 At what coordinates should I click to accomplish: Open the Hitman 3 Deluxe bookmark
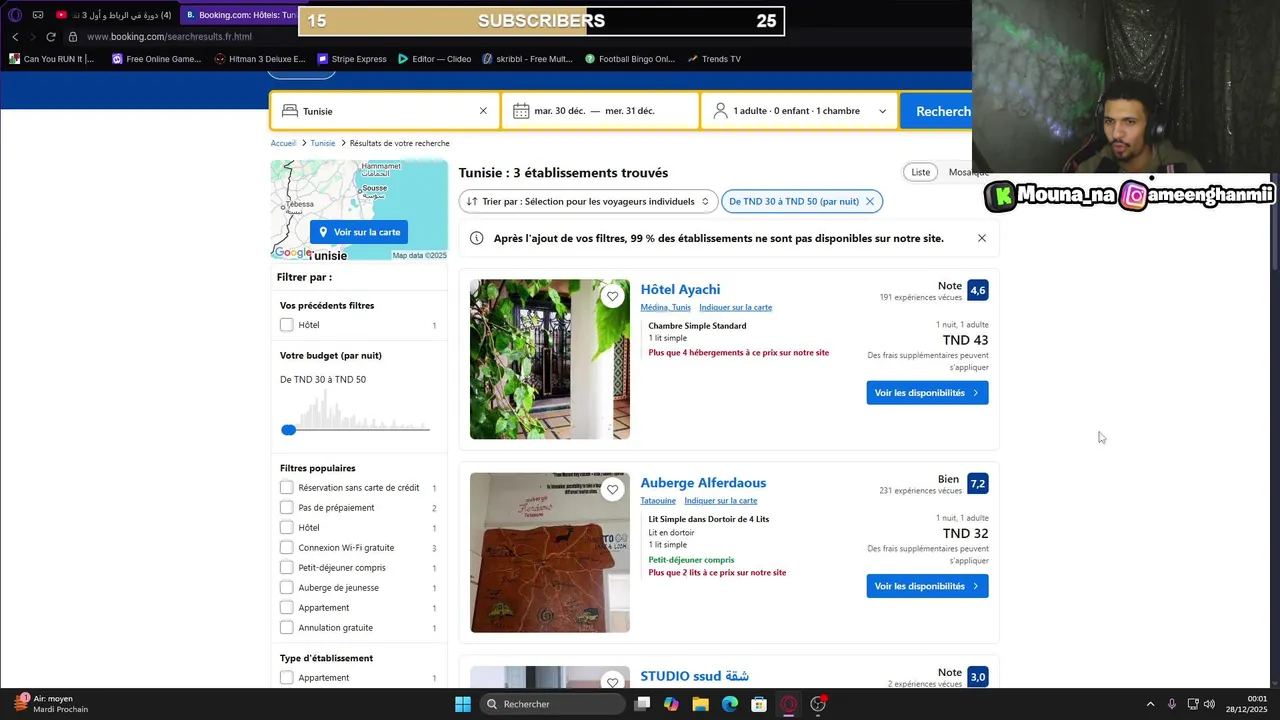tap(260, 59)
